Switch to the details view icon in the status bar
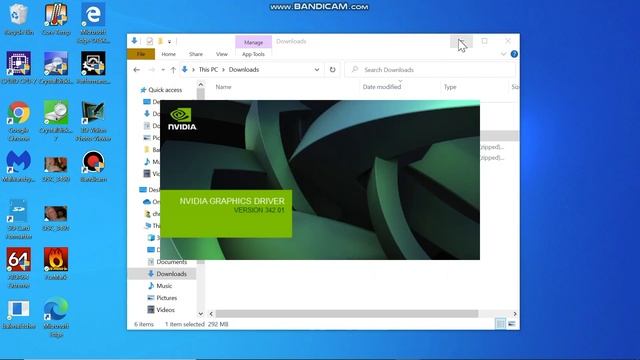The image size is (640, 360). (x=500, y=324)
